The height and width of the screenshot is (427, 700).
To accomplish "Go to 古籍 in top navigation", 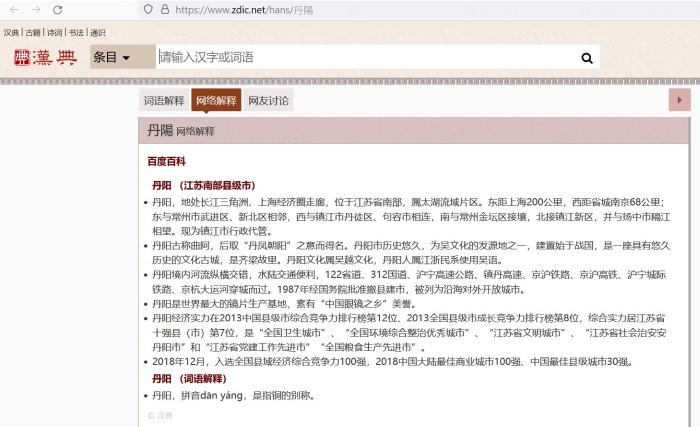I will point(33,33).
